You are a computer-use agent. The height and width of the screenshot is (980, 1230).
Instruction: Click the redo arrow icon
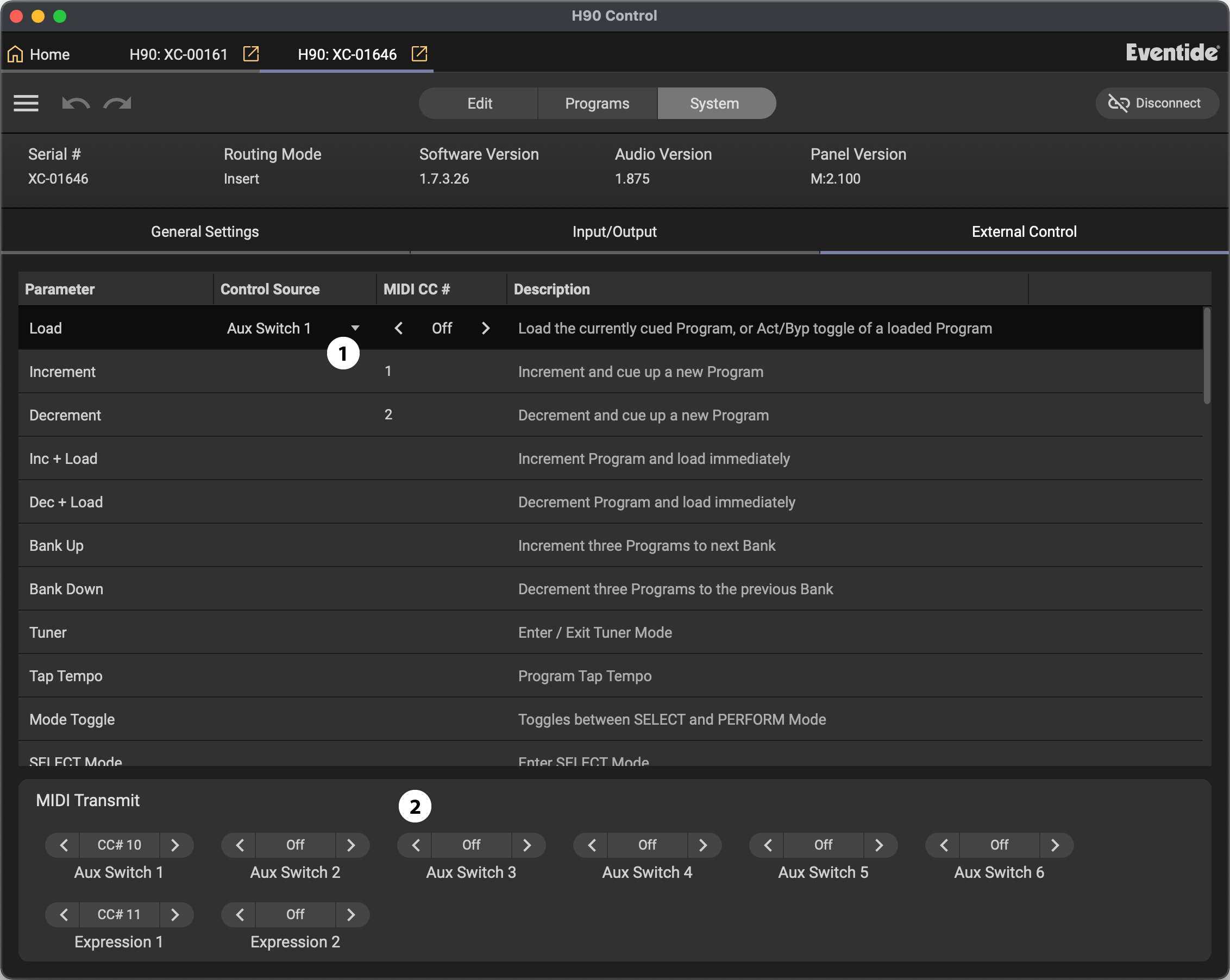tap(117, 103)
